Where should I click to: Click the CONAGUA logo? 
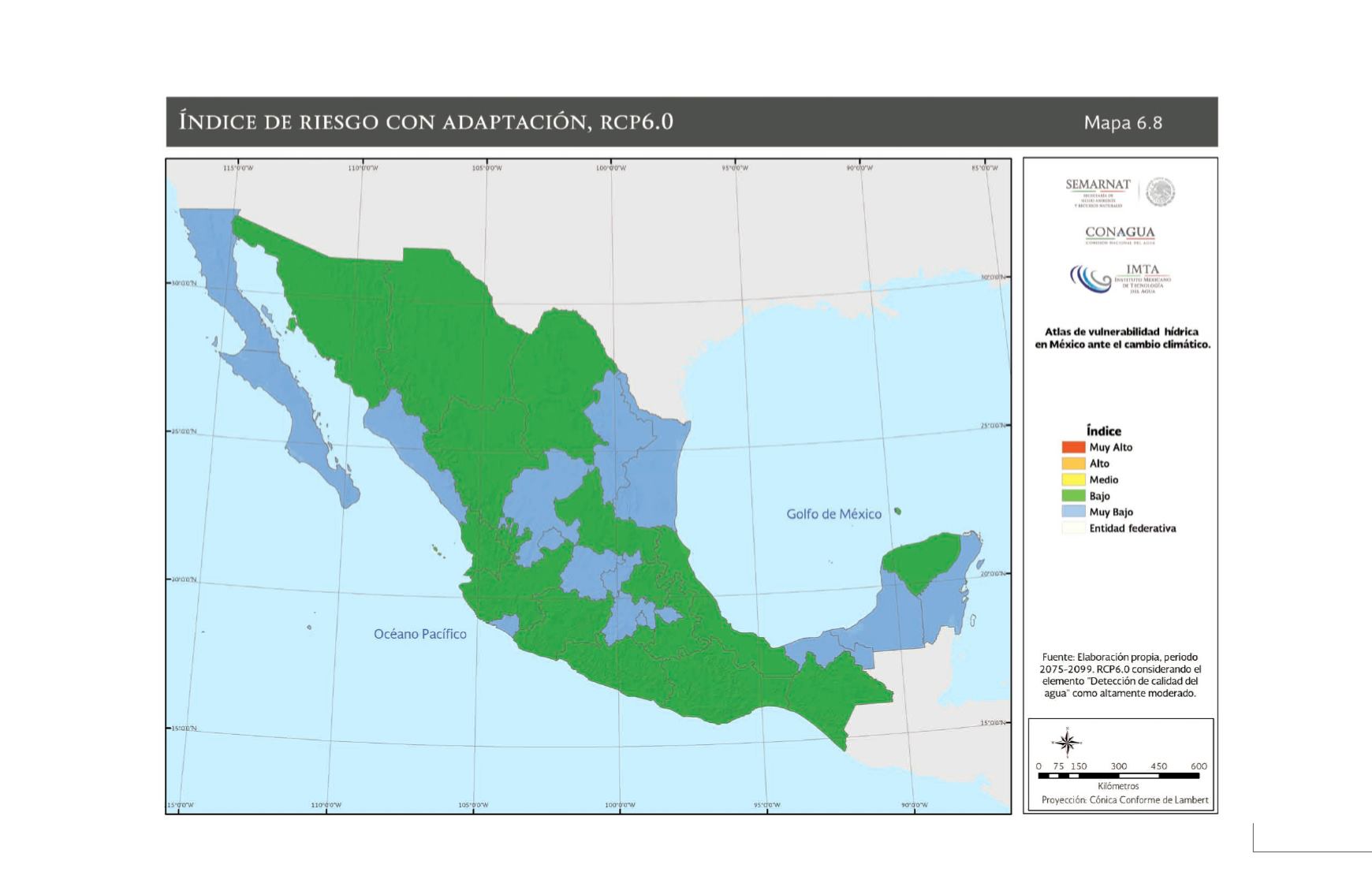tap(1120, 235)
